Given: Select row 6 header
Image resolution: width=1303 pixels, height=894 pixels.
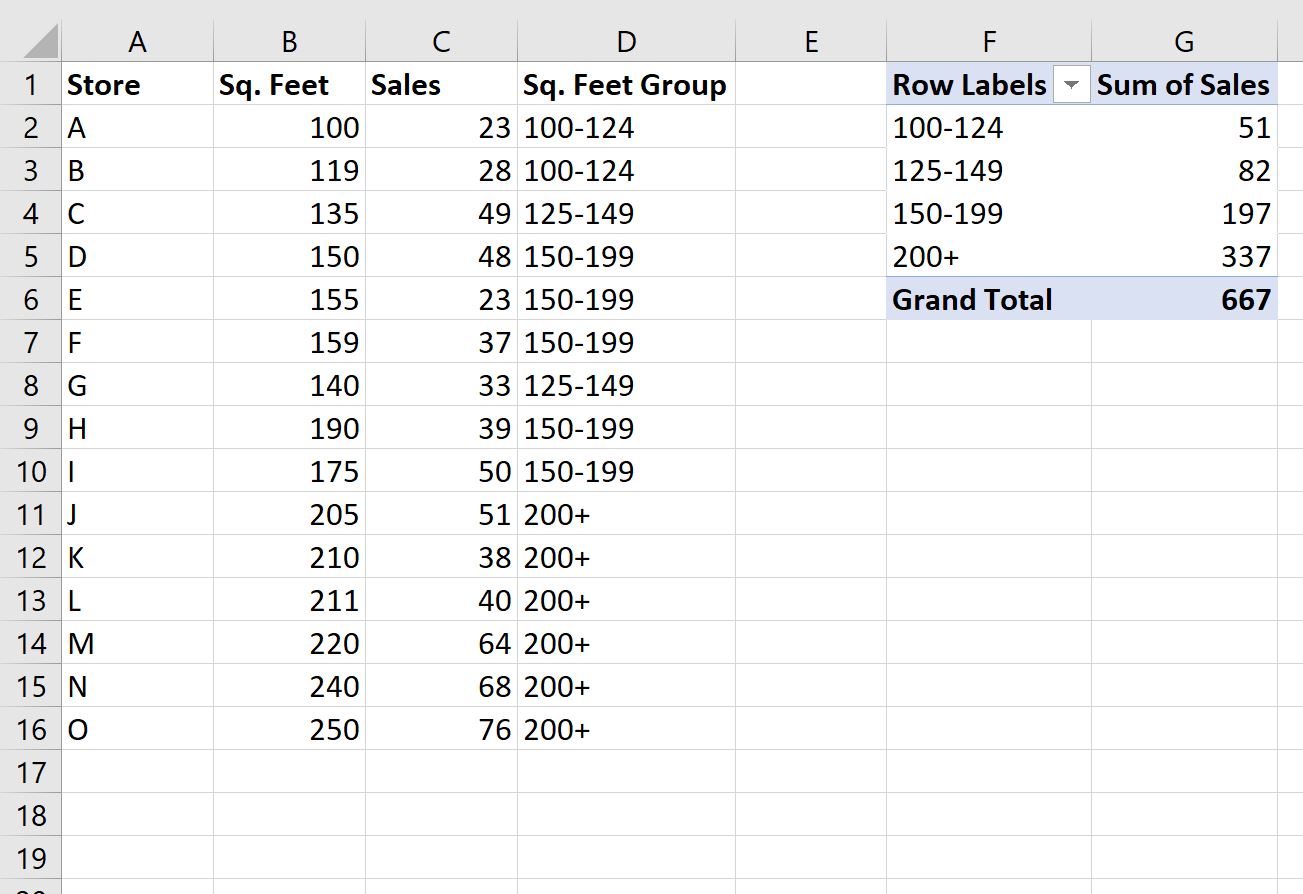Looking at the screenshot, I should pos(31,300).
